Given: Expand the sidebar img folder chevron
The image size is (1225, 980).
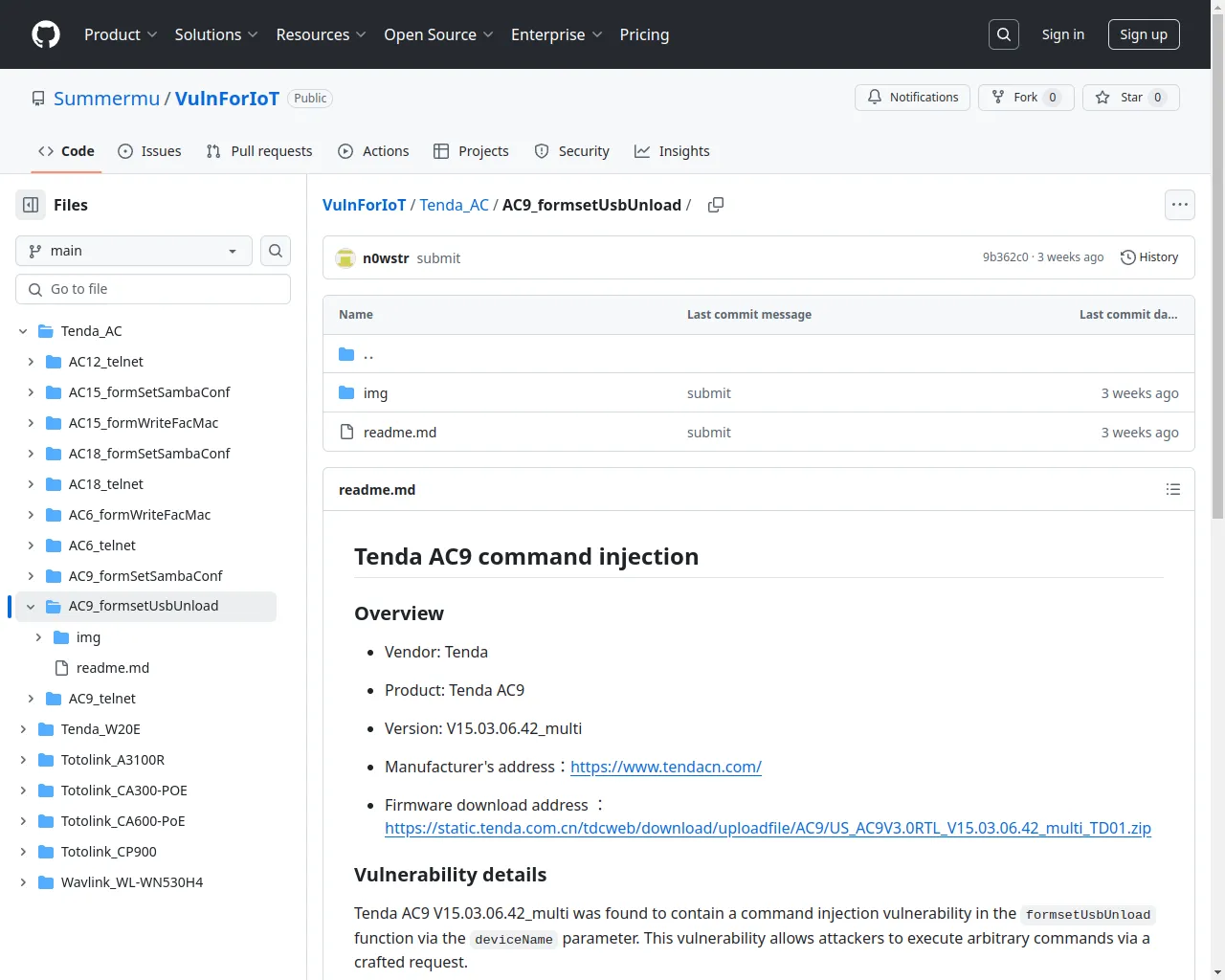Looking at the screenshot, I should coord(38,637).
